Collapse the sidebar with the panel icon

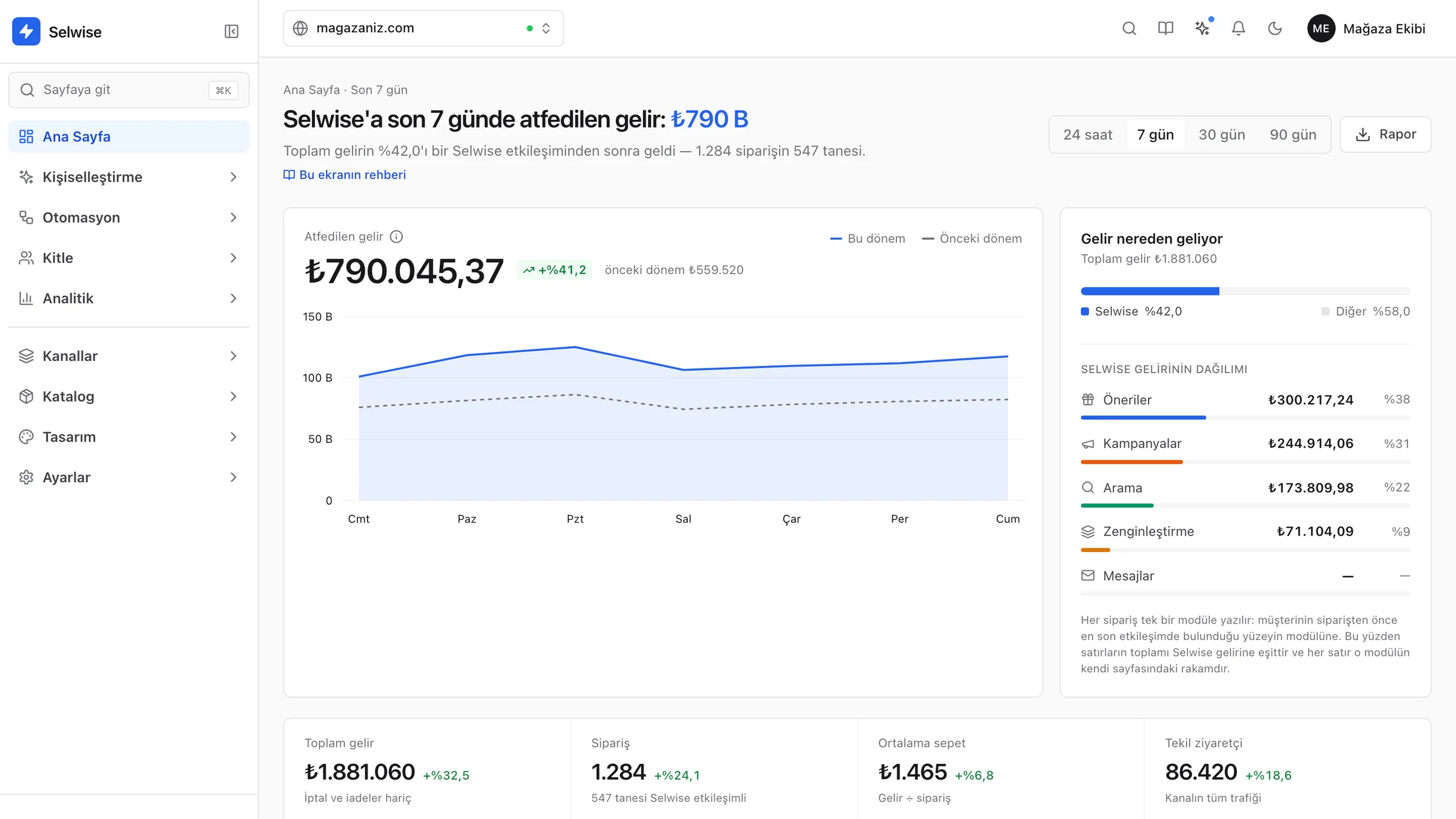pos(231,32)
